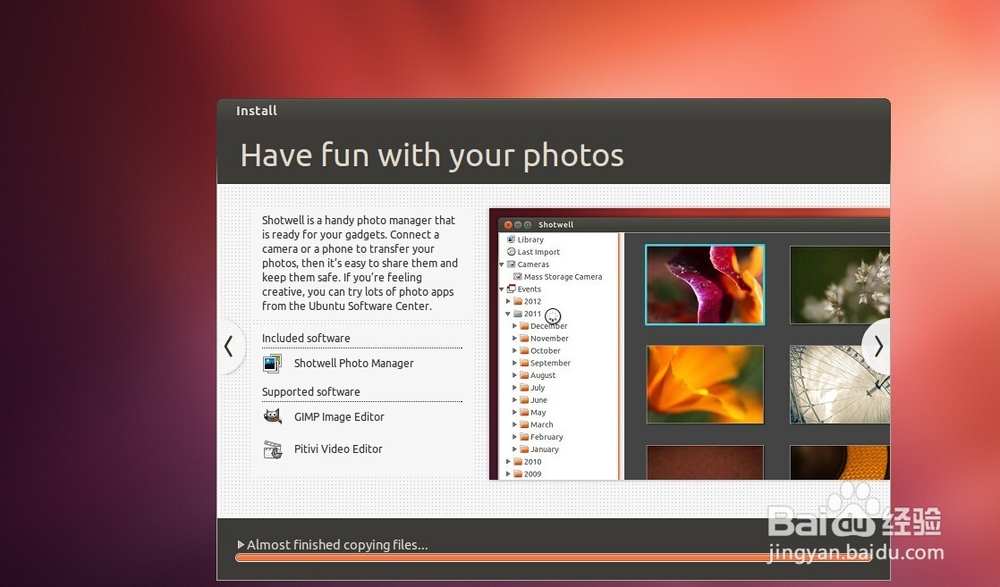
Task: Expand the 2012 events folder
Action: click(509, 301)
